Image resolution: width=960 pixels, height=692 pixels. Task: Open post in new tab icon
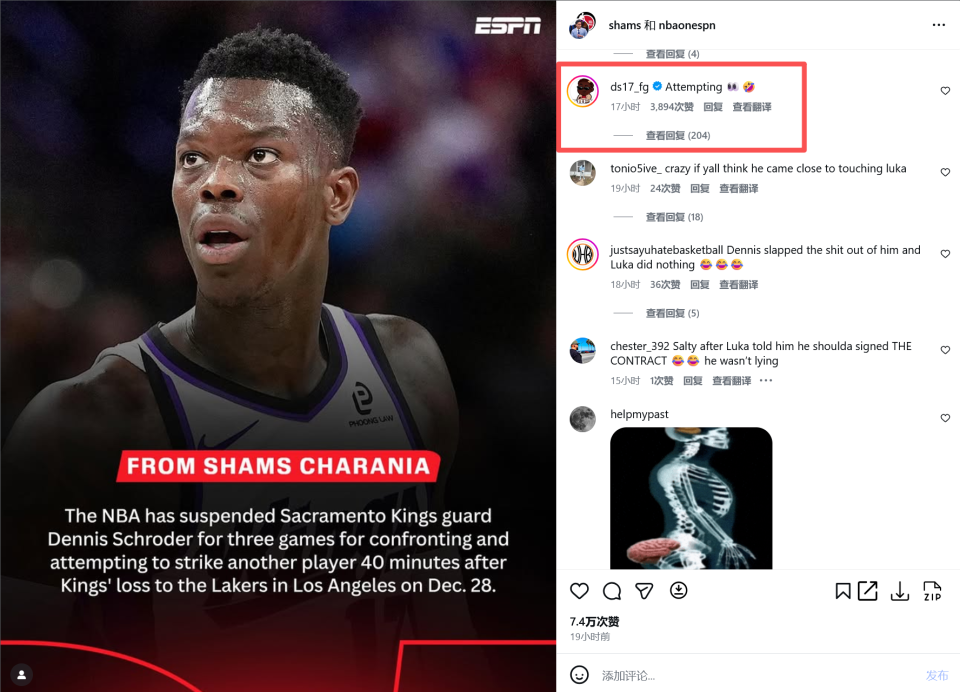[868, 591]
